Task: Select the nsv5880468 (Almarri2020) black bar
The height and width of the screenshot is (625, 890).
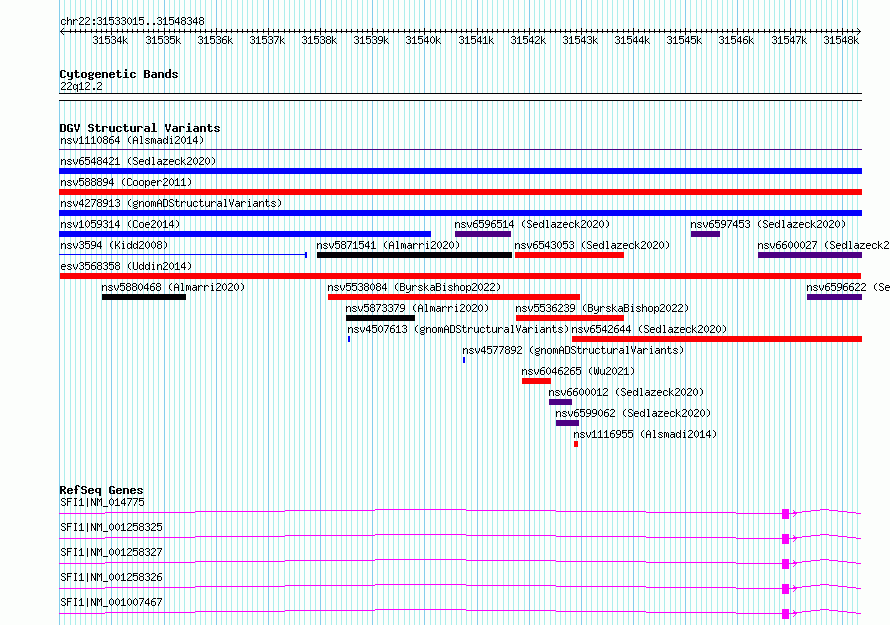Action: 144,297
